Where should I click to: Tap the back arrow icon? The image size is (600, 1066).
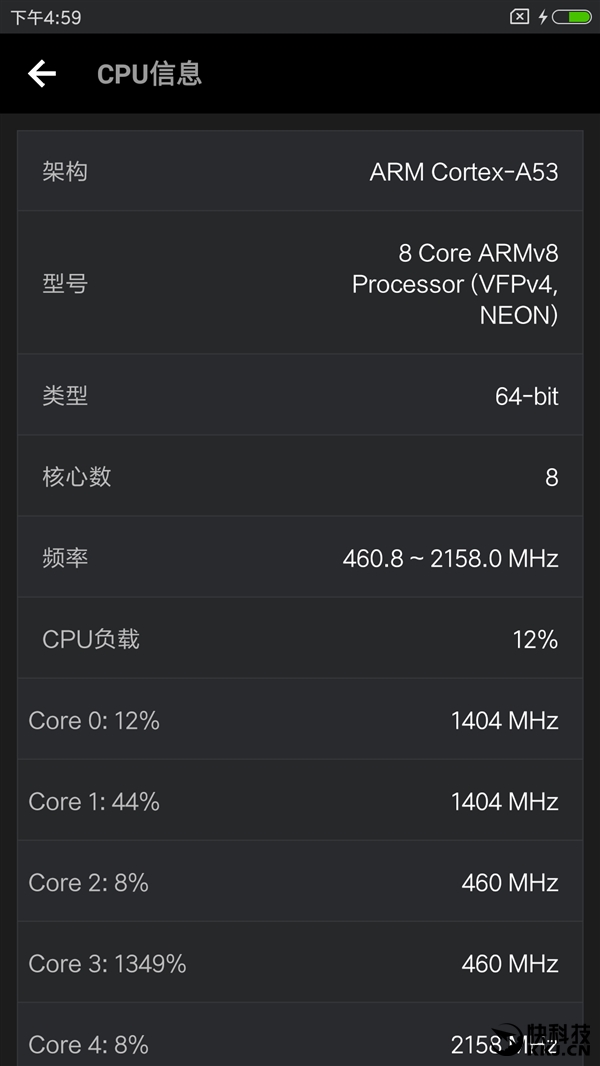click(x=41, y=74)
